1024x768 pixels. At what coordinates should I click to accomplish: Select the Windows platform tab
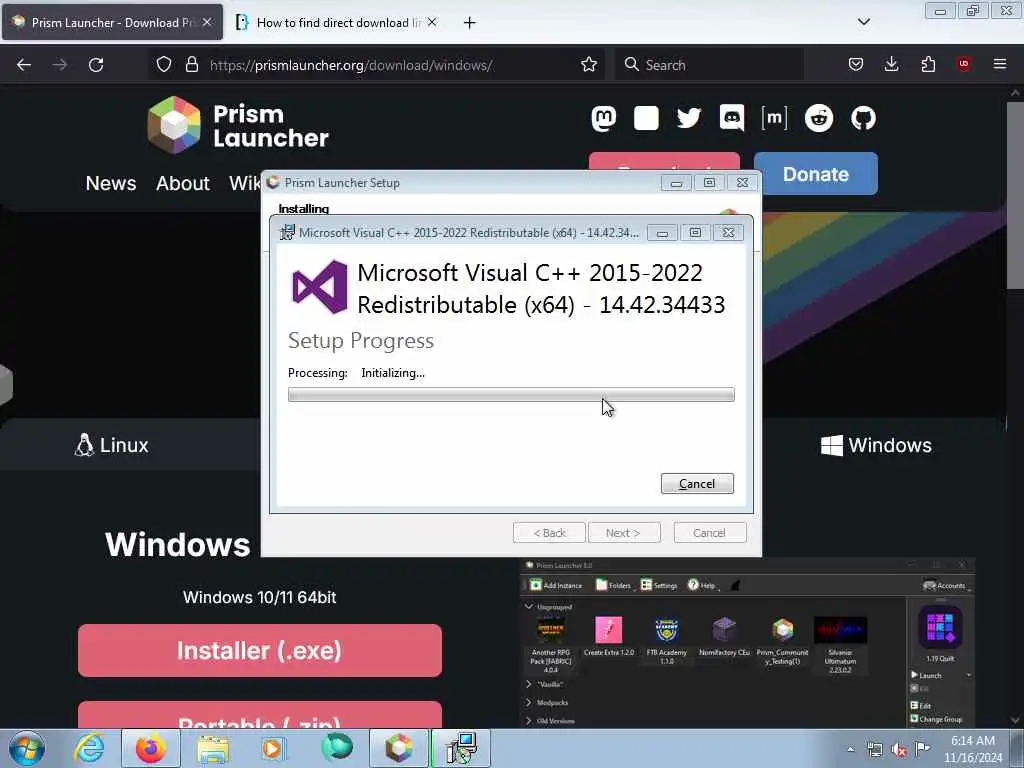[876, 445]
